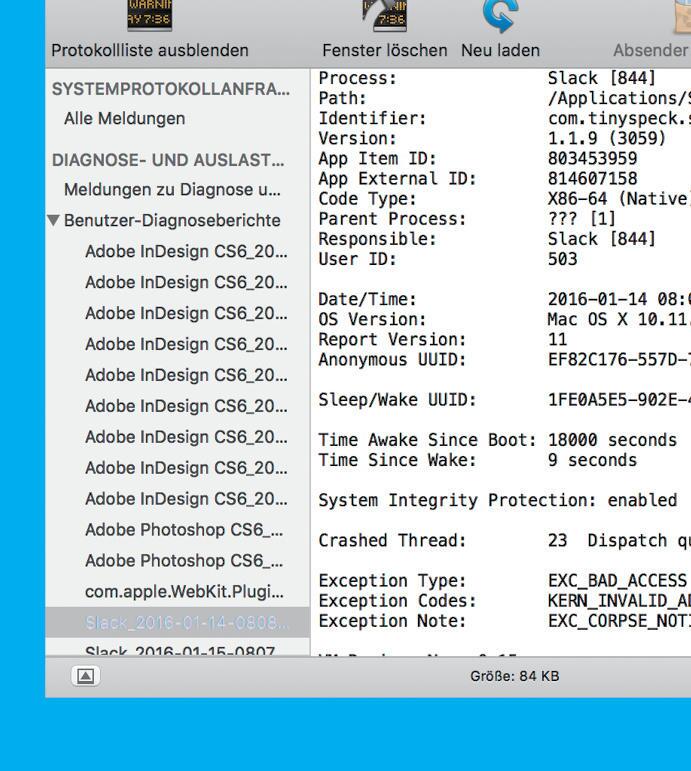Select Alle Meldungen in the sidebar

click(x=124, y=119)
